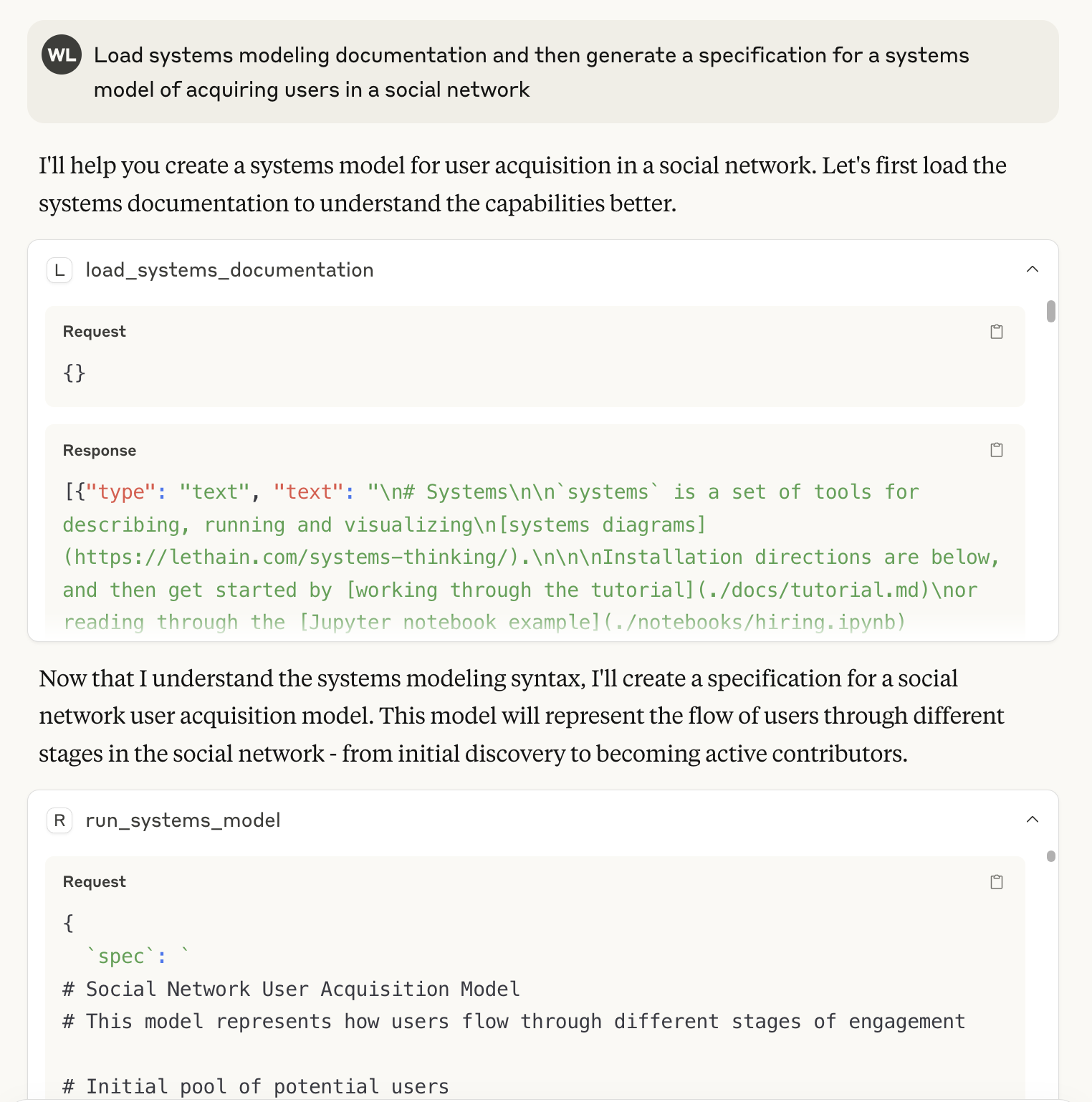Click the WL user avatar
This screenshot has width=1092, height=1102.
[62, 54]
